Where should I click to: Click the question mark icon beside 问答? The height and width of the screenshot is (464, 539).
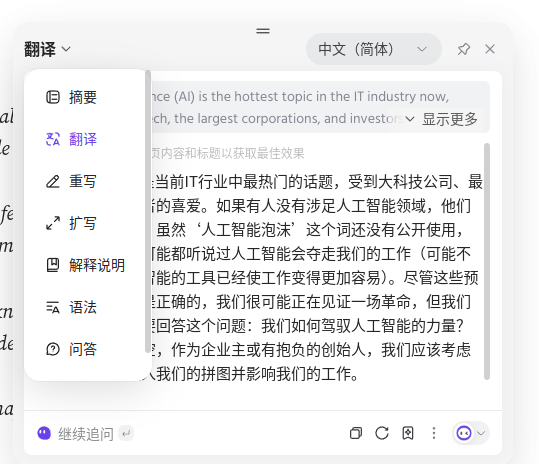[53, 349]
